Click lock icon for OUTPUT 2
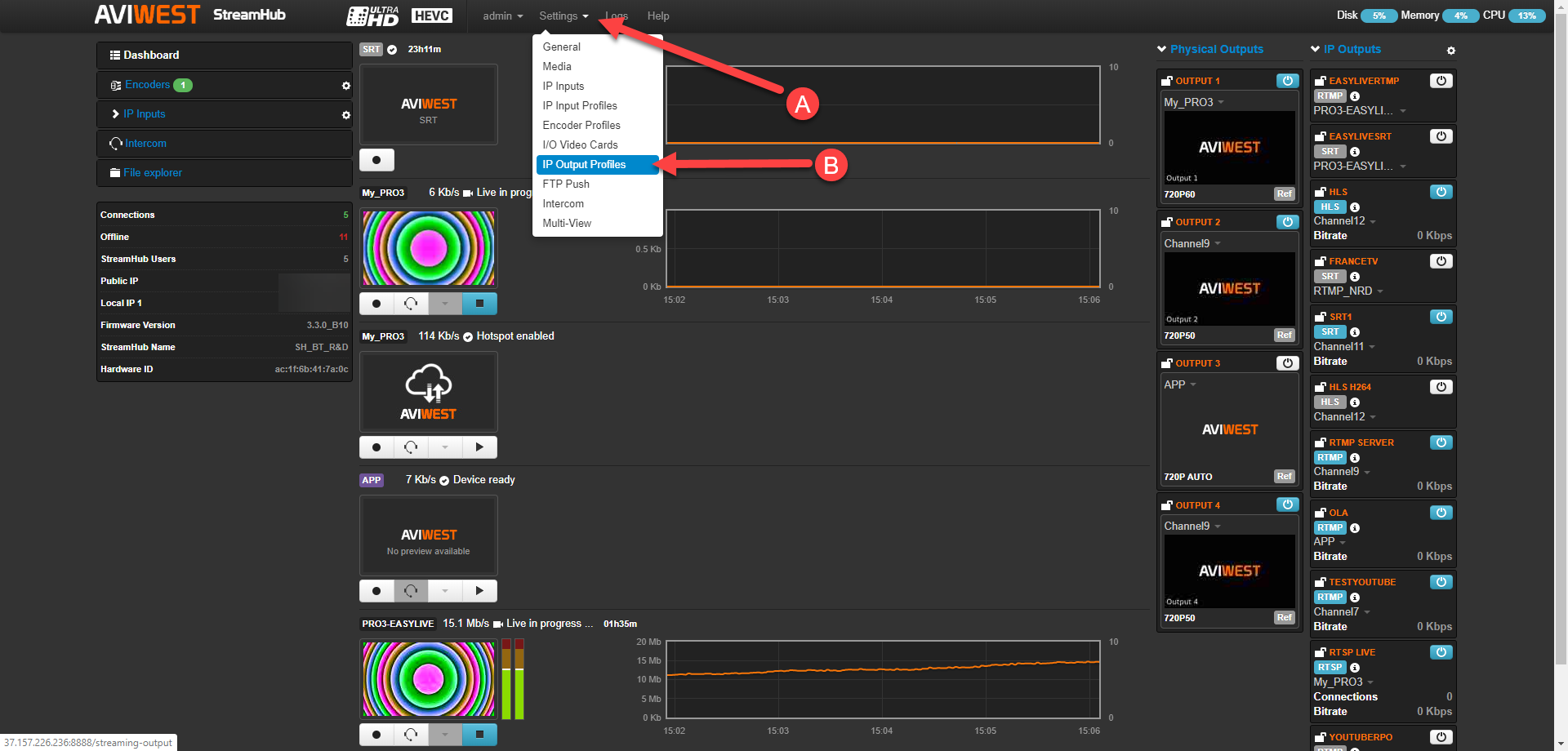This screenshot has height=751, width=1568. point(1167,222)
